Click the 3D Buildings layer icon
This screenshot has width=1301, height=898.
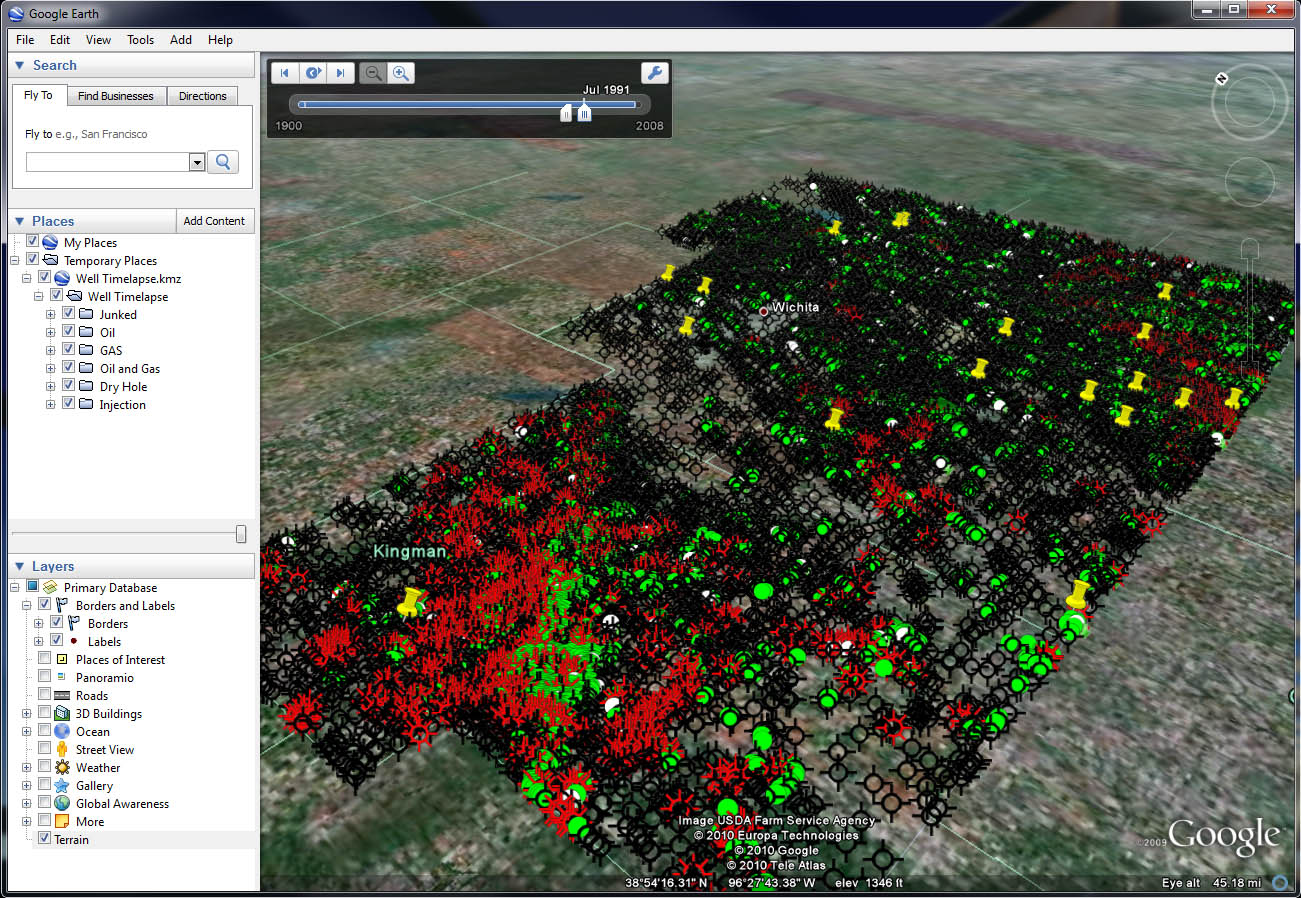tap(62, 714)
